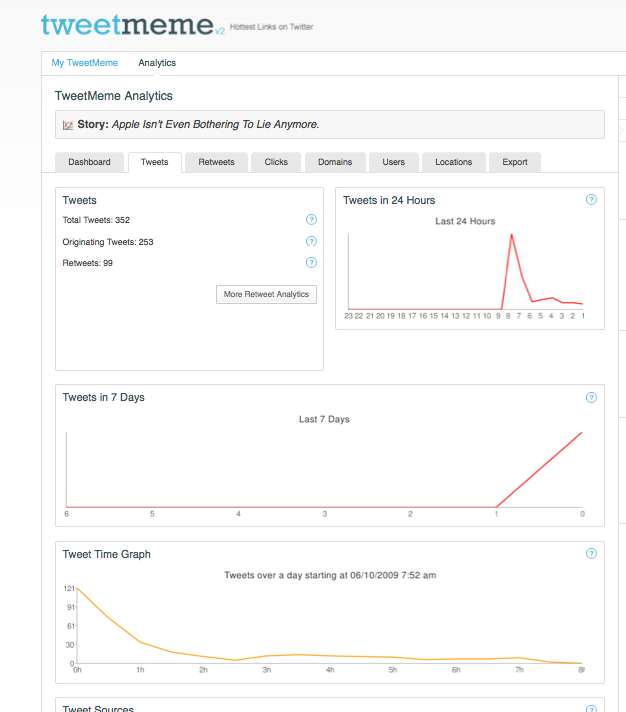Select the Clicks tab
The image size is (626, 712).
pyautogui.click(x=276, y=162)
